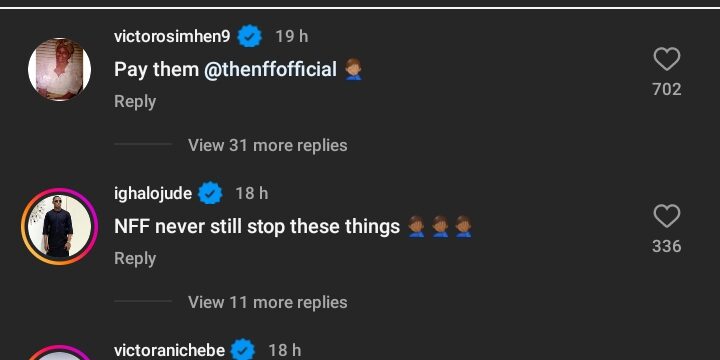
Task: Tap verified badge next to victoranichebe
Action: pyautogui.click(x=243, y=350)
